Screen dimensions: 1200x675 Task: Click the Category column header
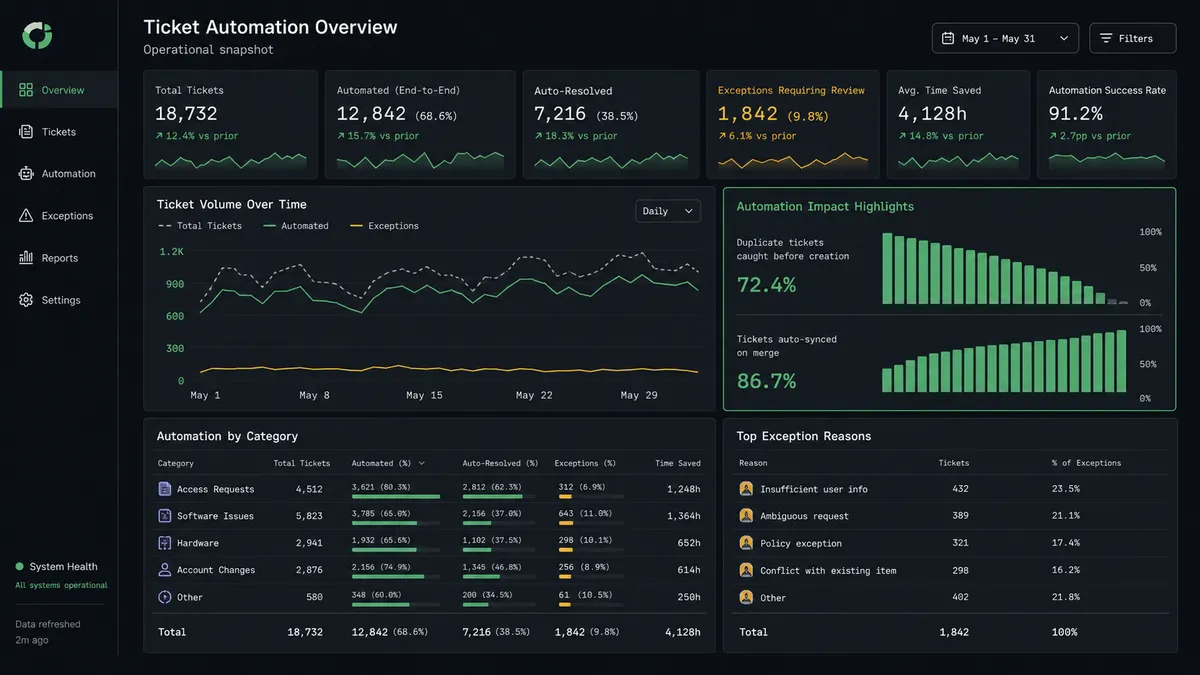176,464
